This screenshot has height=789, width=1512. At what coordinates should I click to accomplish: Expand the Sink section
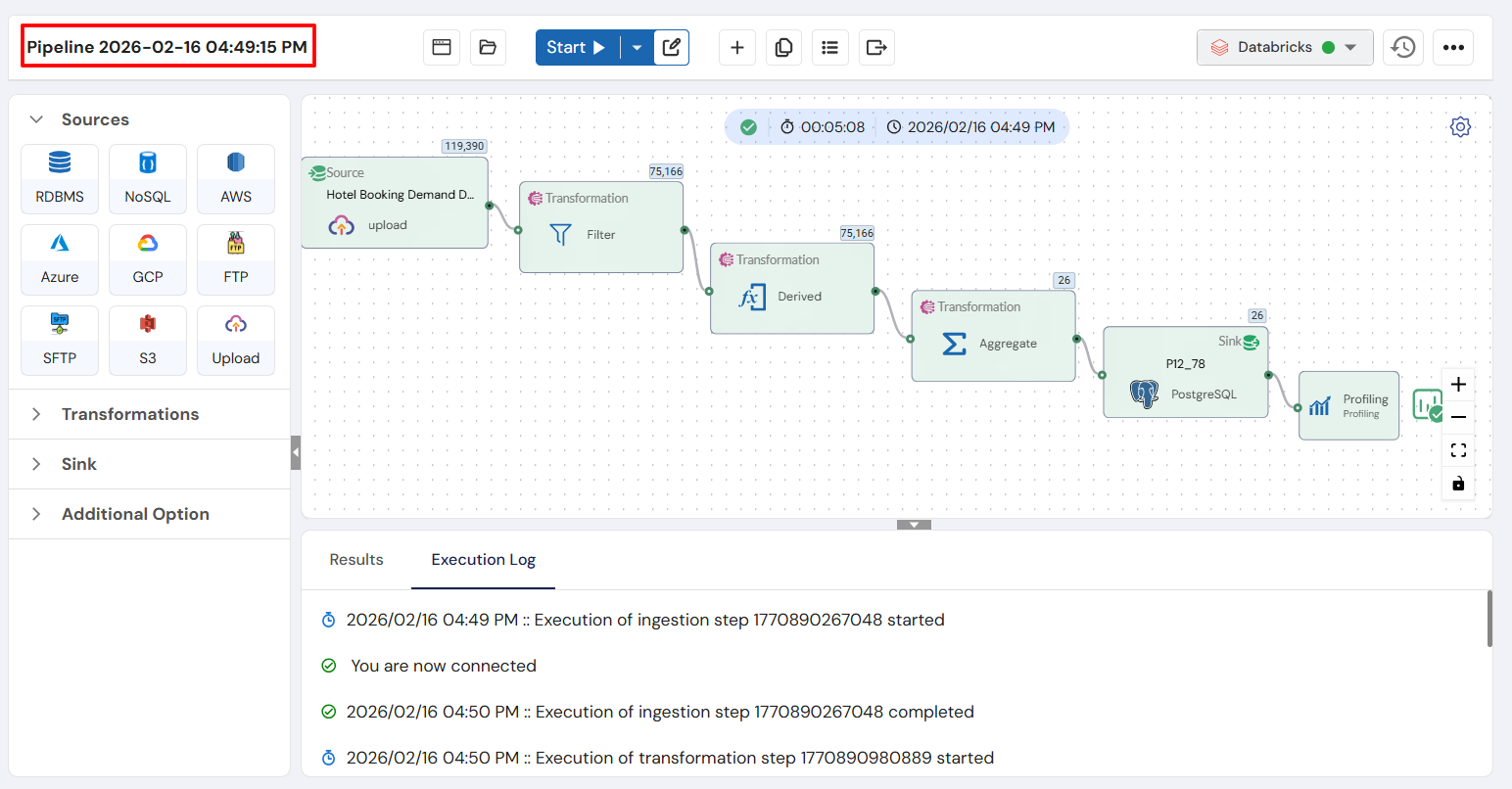[x=78, y=464]
